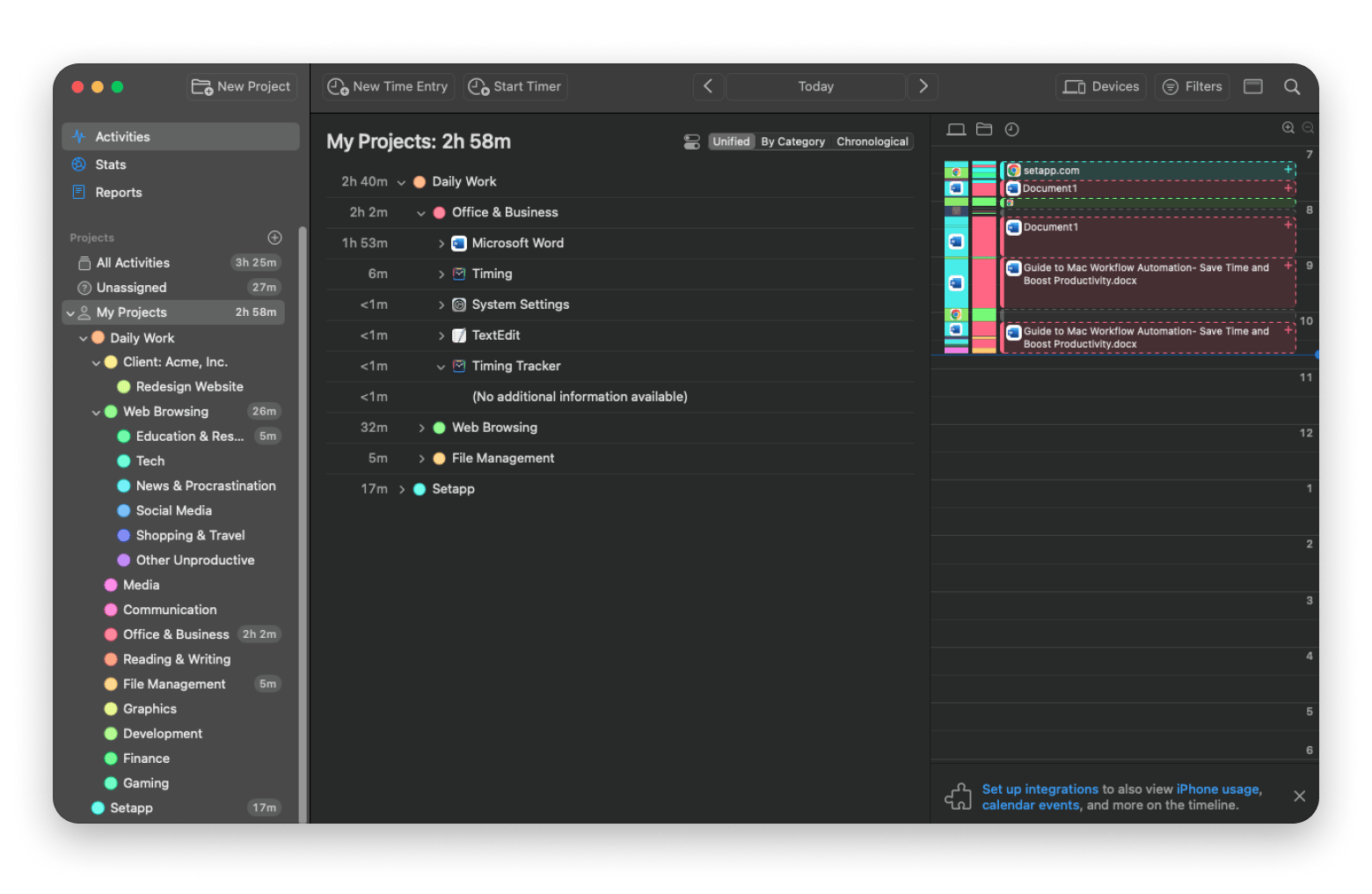Zoom in on the timeline
Viewport: 1372px width, 894px height.
coord(1288,128)
